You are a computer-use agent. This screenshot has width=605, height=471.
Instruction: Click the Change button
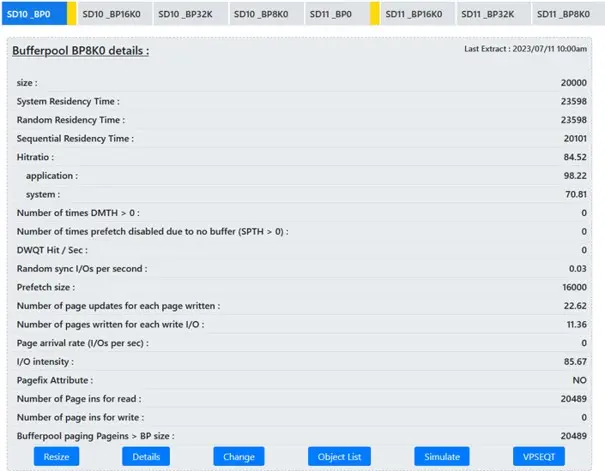[238, 456]
